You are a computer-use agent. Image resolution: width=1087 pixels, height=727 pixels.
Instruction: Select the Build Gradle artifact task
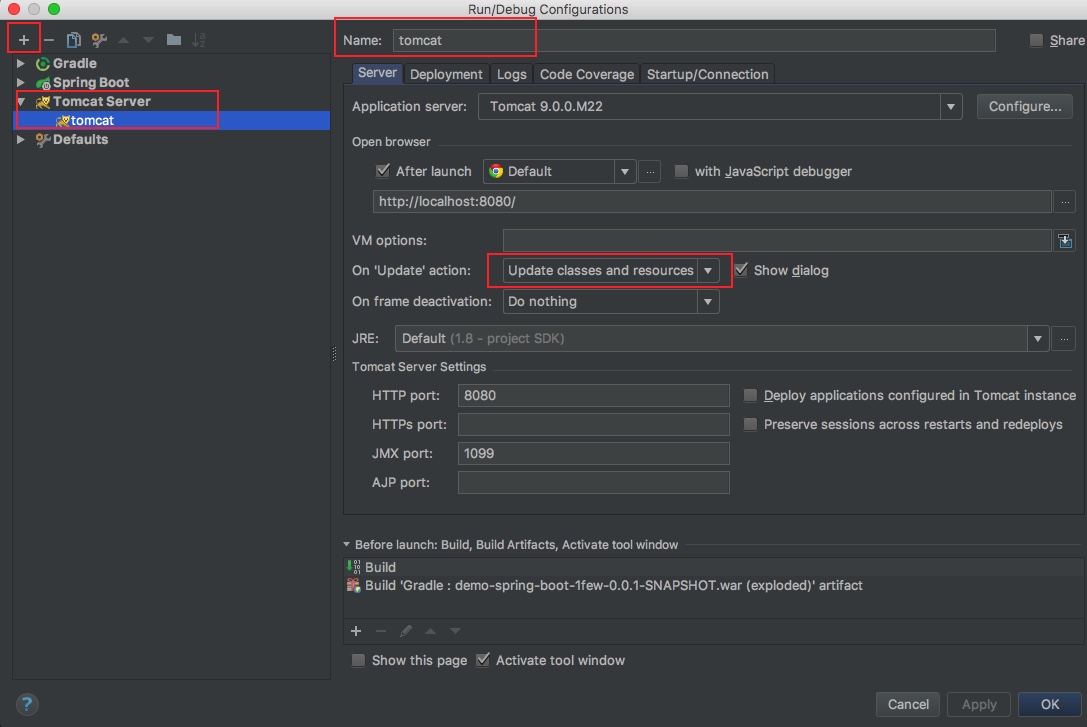tap(714, 586)
